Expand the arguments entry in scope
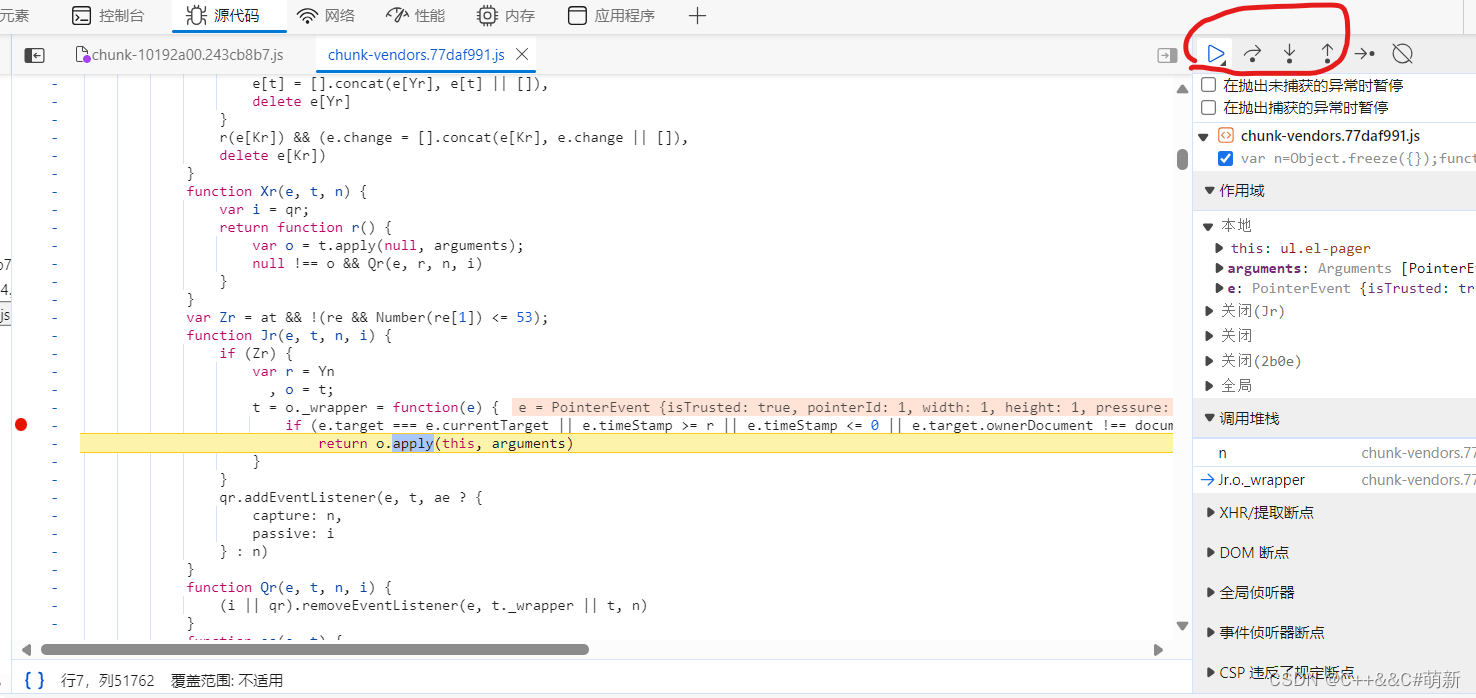The height and width of the screenshot is (698, 1476). pos(1219,268)
